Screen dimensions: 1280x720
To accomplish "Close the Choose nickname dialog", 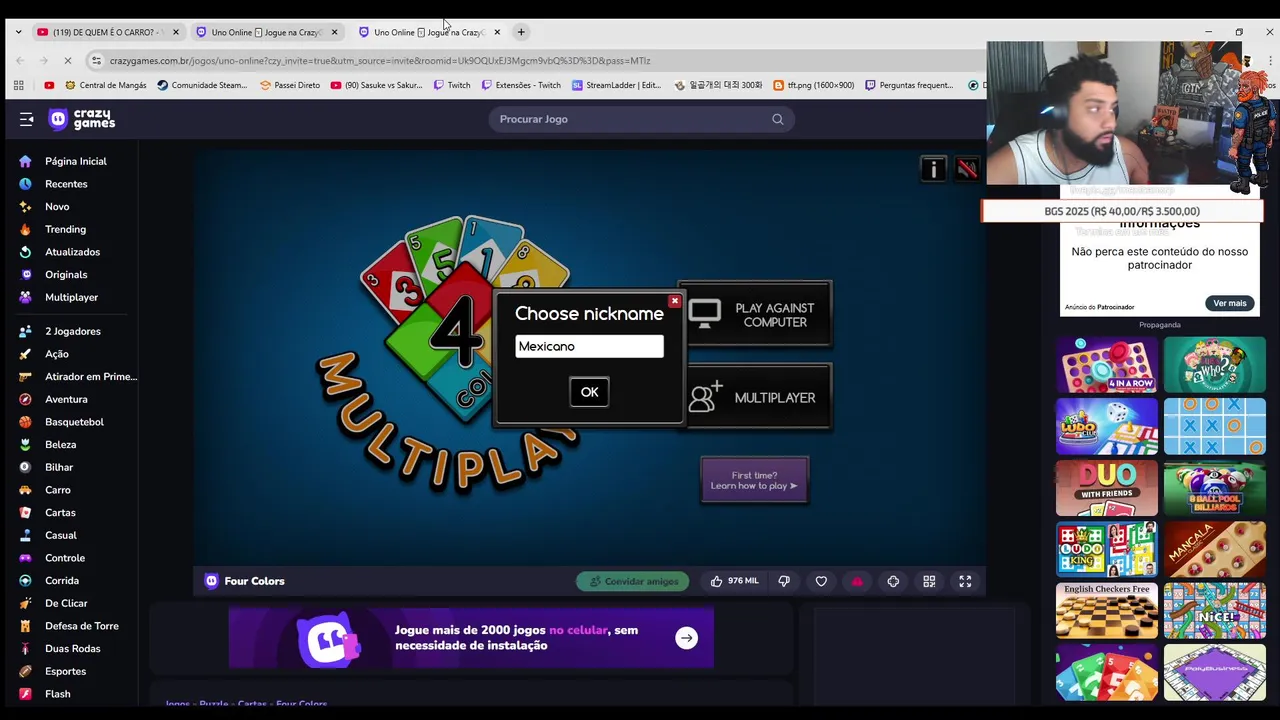I will tap(675, 301).
